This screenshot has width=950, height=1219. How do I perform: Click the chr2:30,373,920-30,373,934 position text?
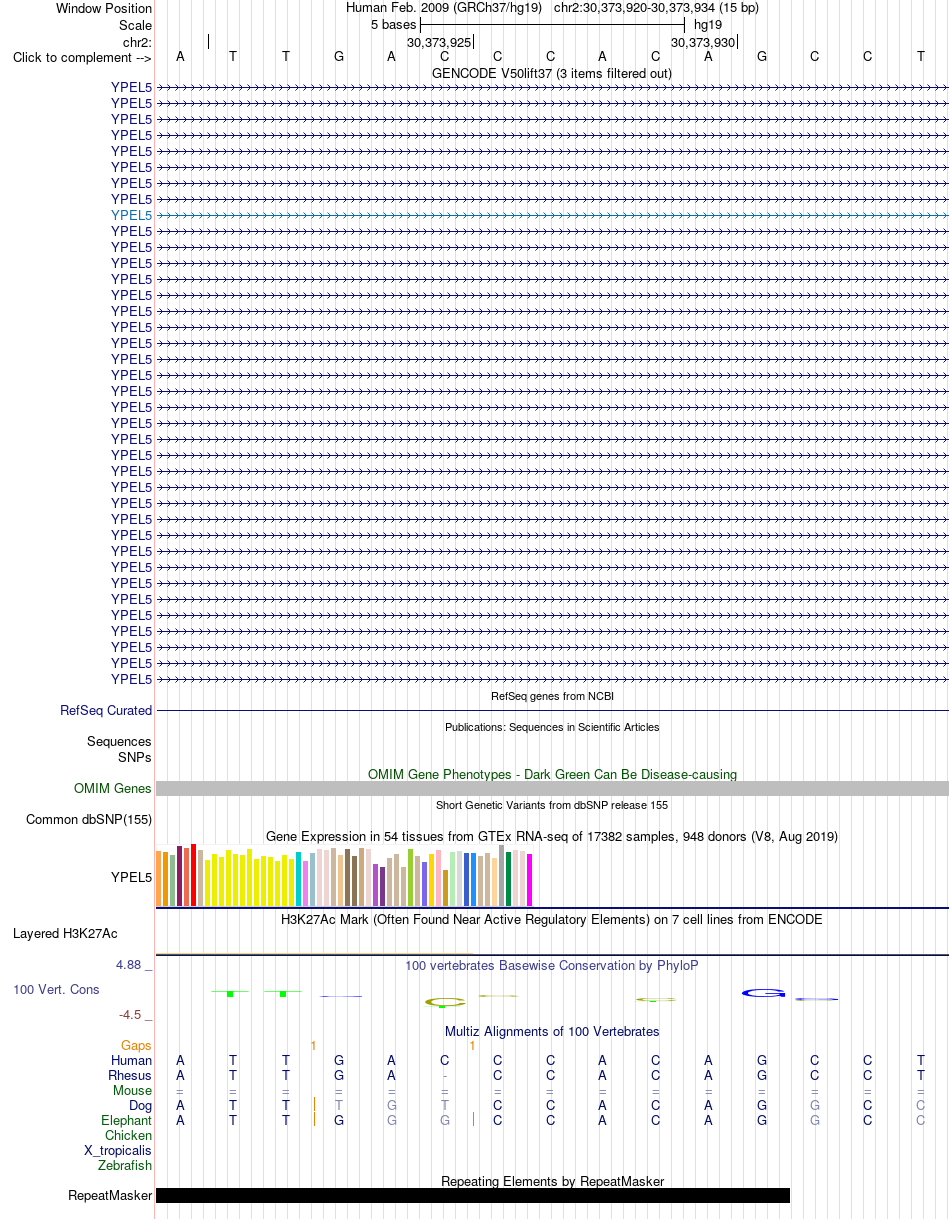tap(654, 9)
